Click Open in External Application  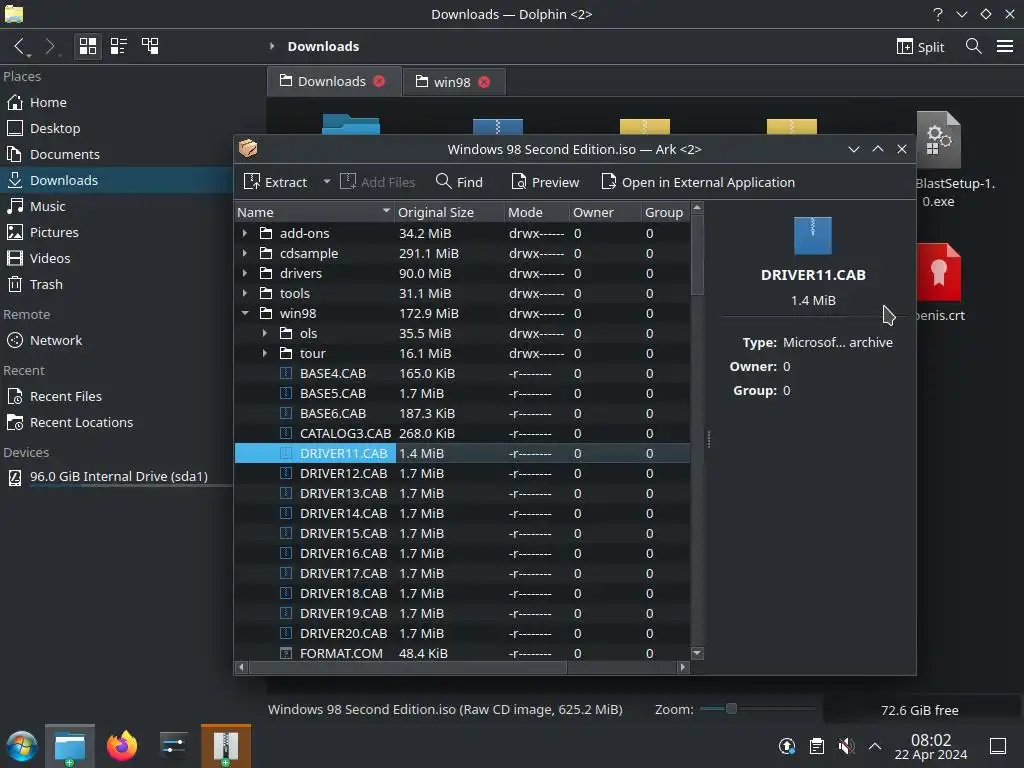click(x=698, y=182)
